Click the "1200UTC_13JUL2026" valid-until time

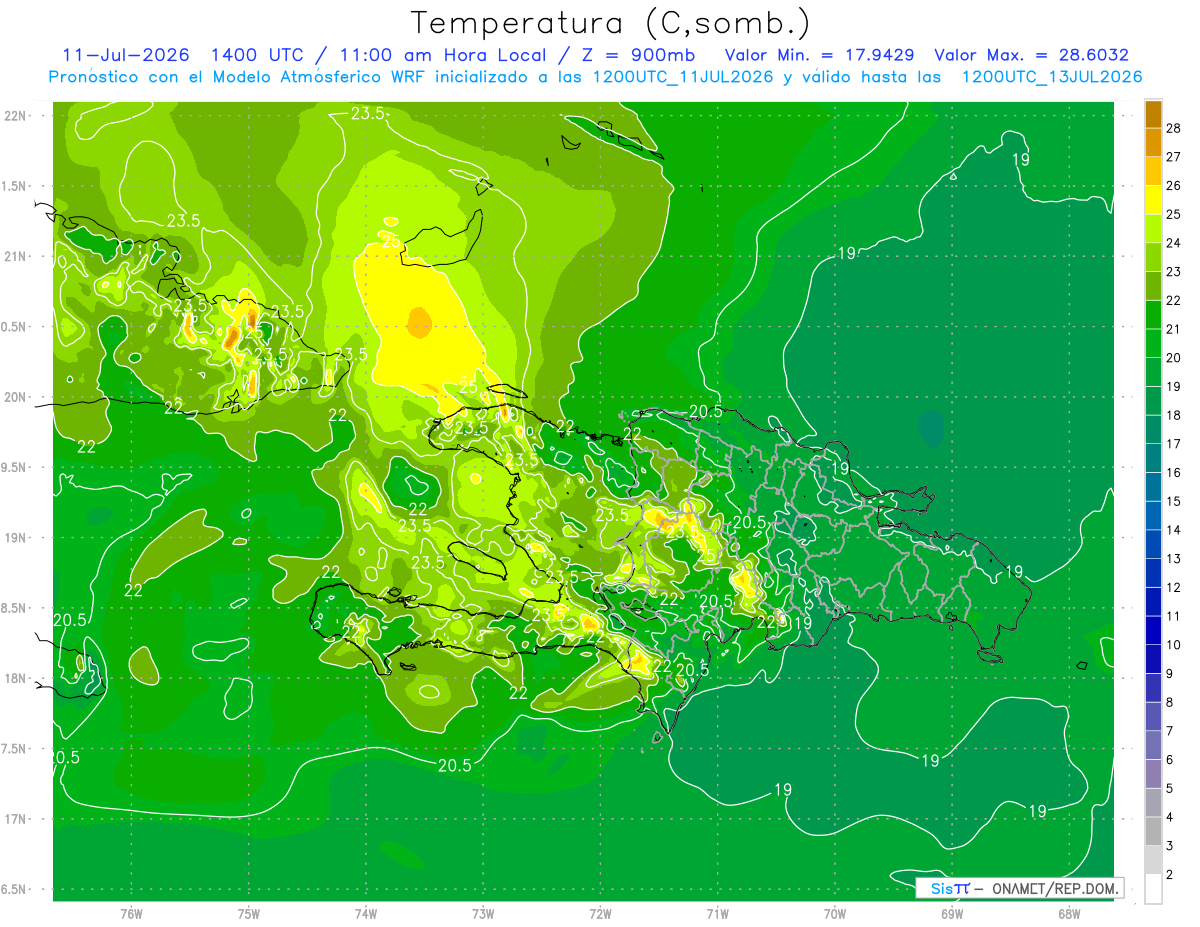pyautogui.click(x=1052, y=77)
